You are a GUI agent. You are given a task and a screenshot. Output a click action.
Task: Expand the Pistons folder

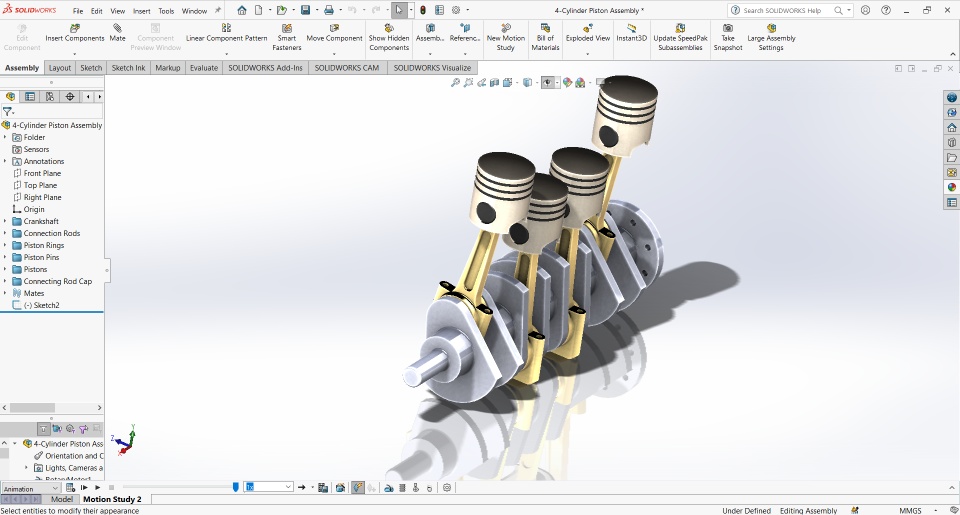click(x=5, y=269)
